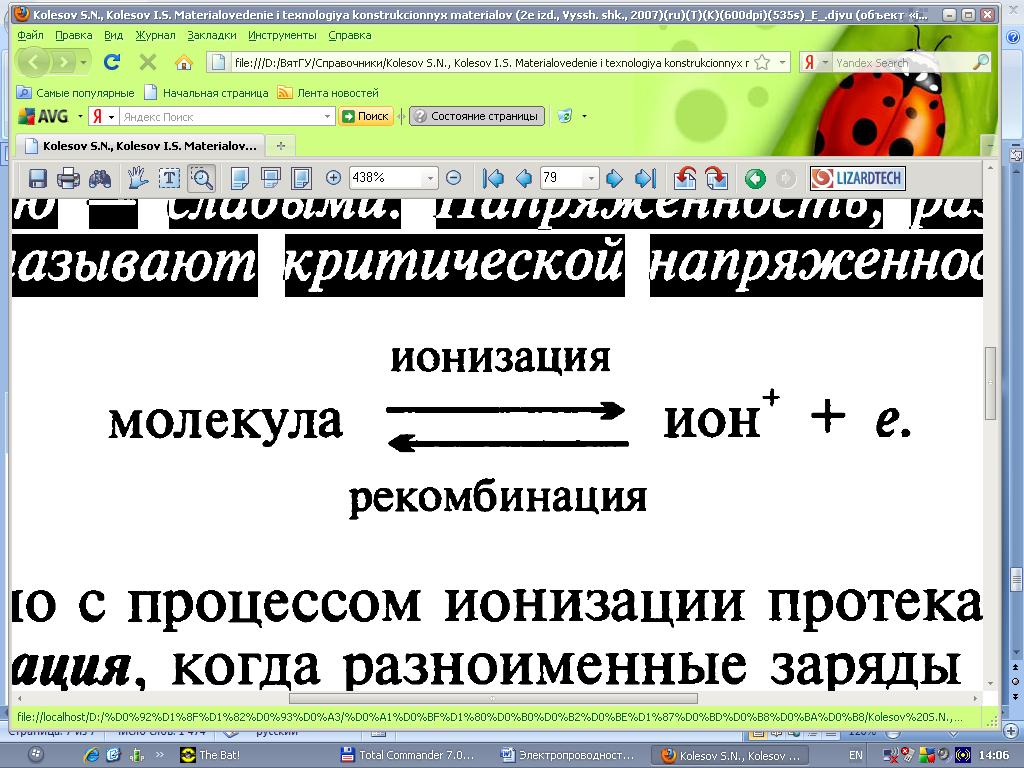This screenshot has height=768, width=1024.
Task: Print the document using the printer icon
Action: click(x=69, y=178)
